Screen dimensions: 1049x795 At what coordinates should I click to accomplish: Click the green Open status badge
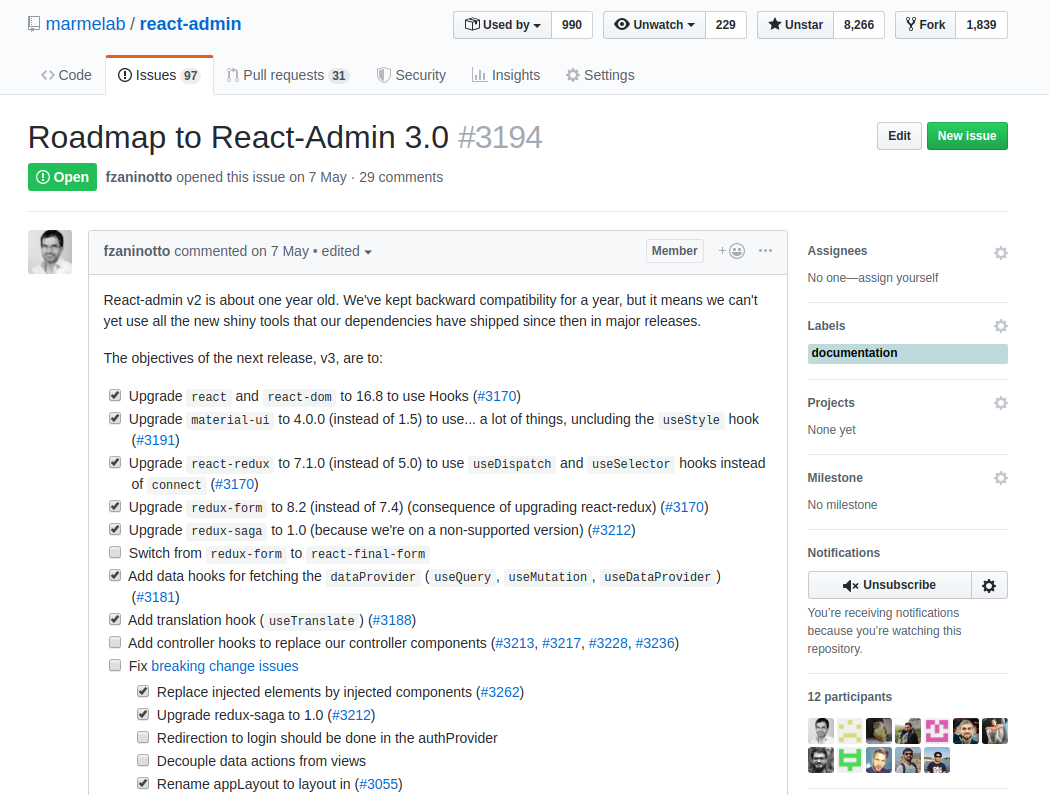tap(62, 177)
